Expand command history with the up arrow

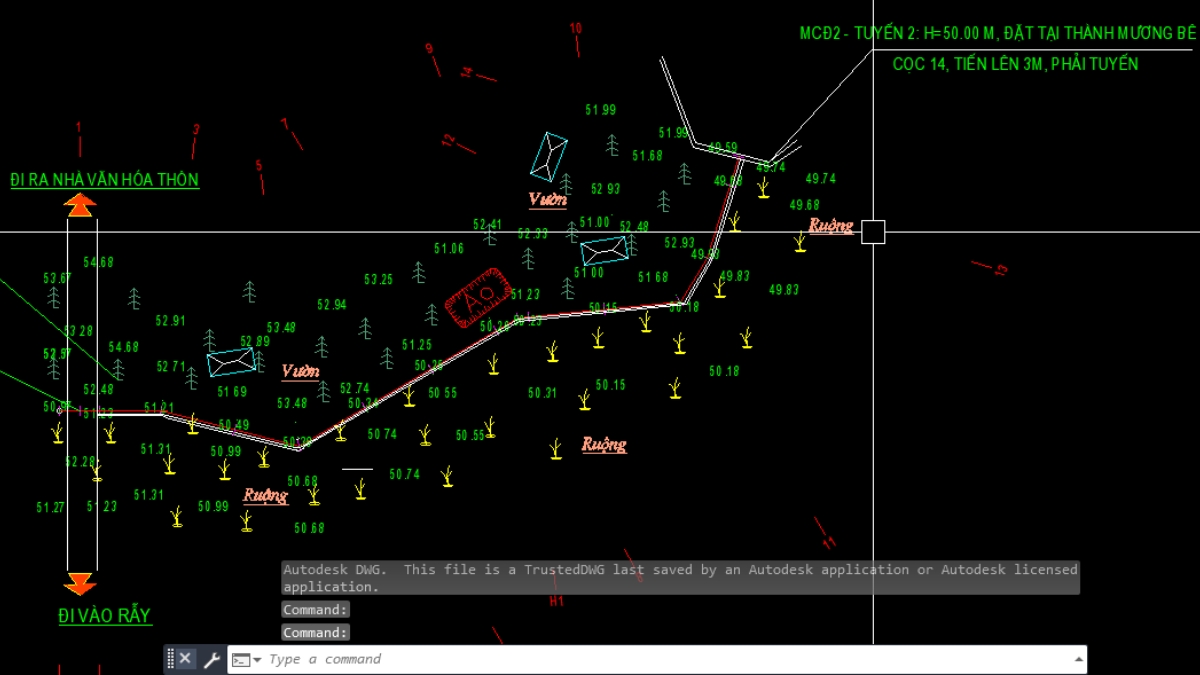point(1078,659)
